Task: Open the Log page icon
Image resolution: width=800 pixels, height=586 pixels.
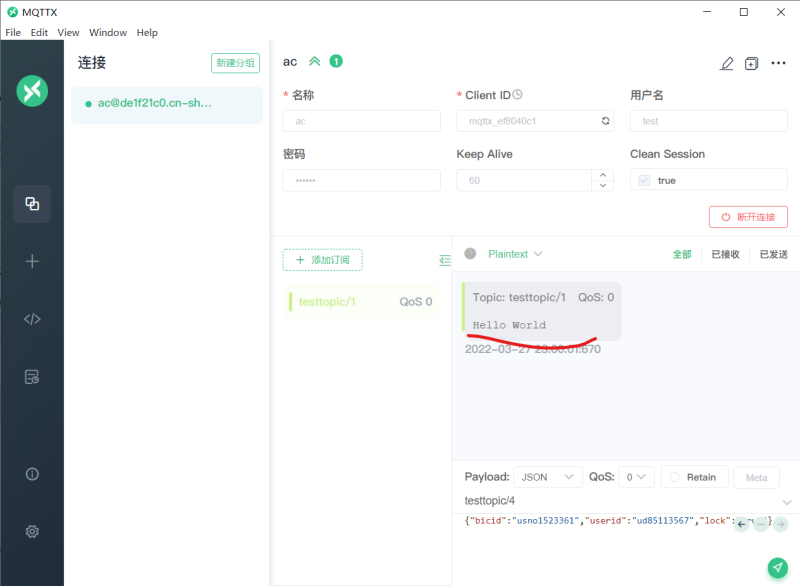Action: click(x=32, y=377)
